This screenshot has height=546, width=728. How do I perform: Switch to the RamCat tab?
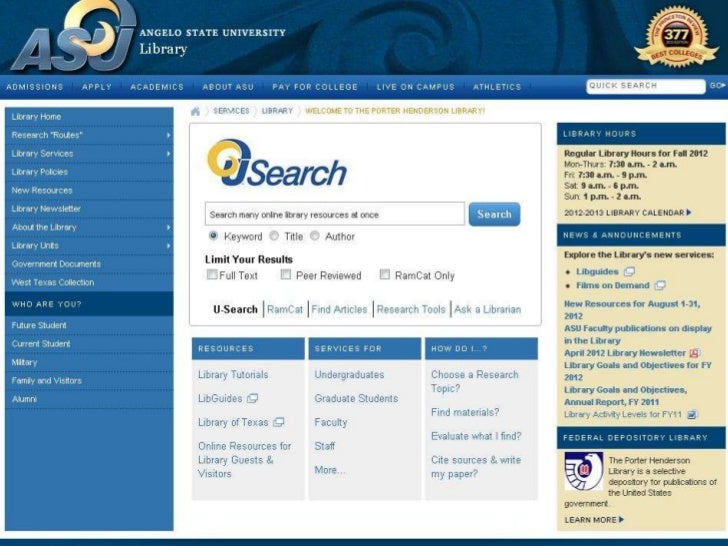click(285, 309)
